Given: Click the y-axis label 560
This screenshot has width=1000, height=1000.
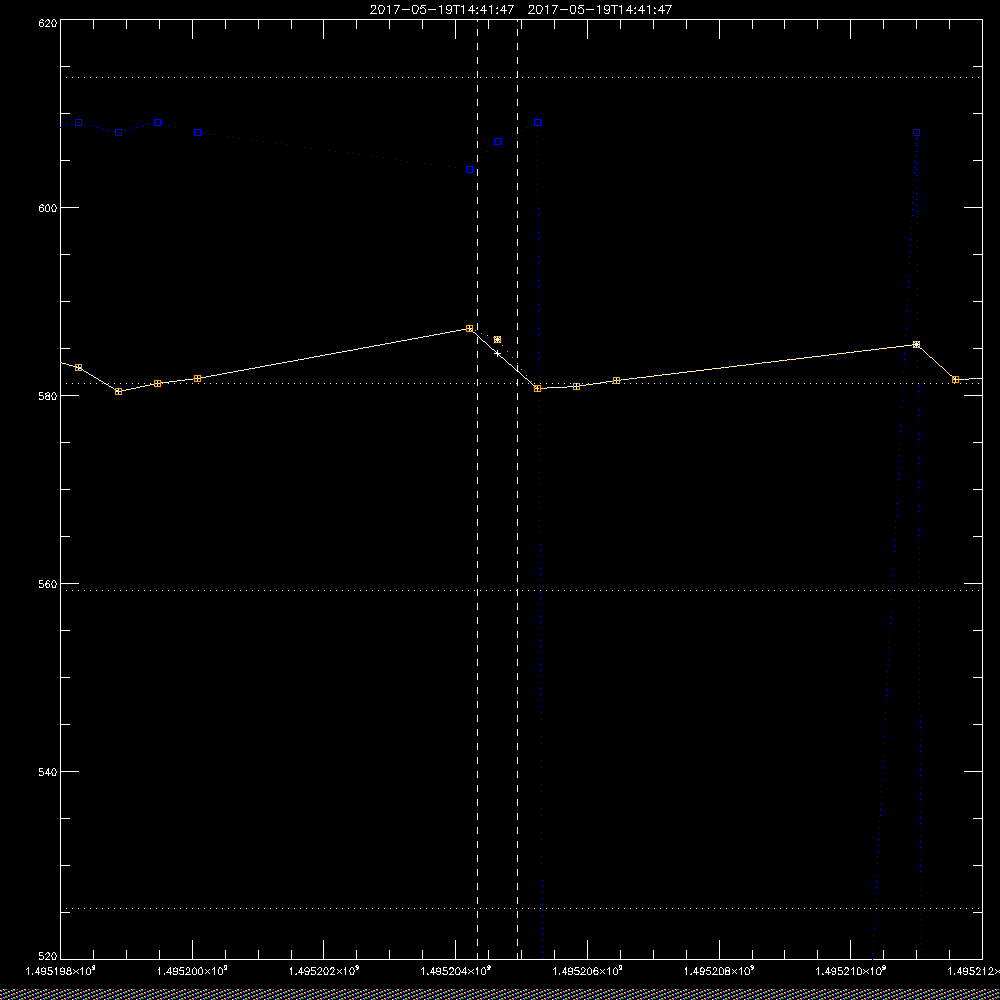Looking at the screenshot, I should [x=48, y=584].
